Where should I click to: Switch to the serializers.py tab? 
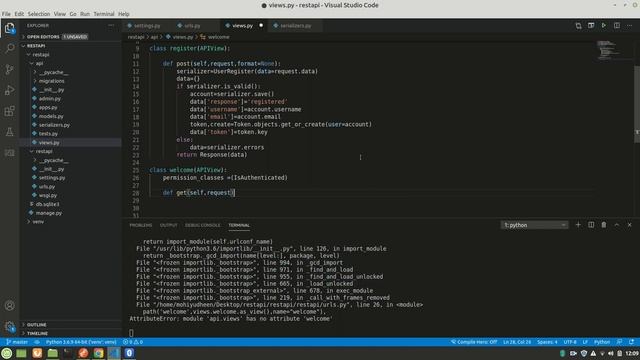[296, 26]
